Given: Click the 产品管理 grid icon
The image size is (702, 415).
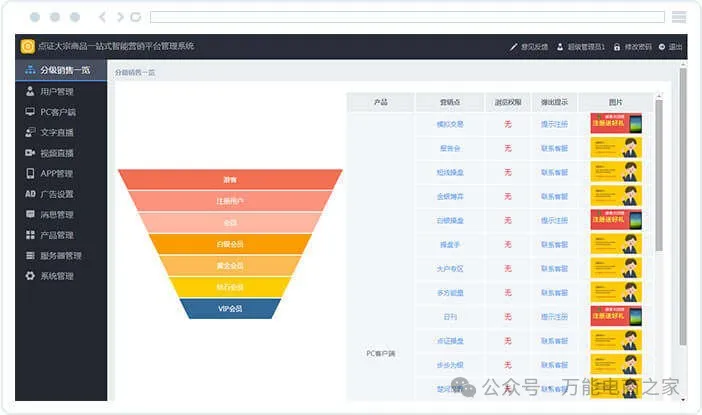Looking at the screenshot, I should tap(30, 235).
